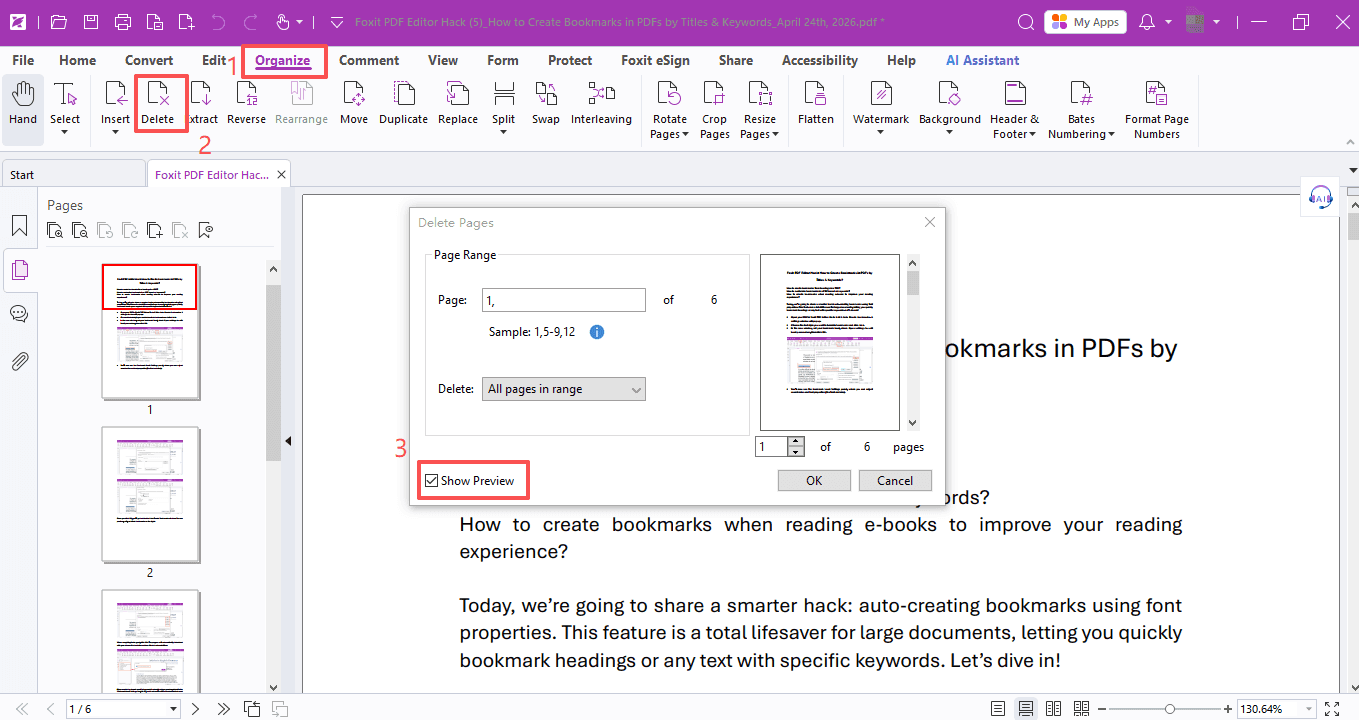1359x720 pixels.
Task: Click the zoom out minus button
Action: pyautogui.click(x=1104, y=709)
